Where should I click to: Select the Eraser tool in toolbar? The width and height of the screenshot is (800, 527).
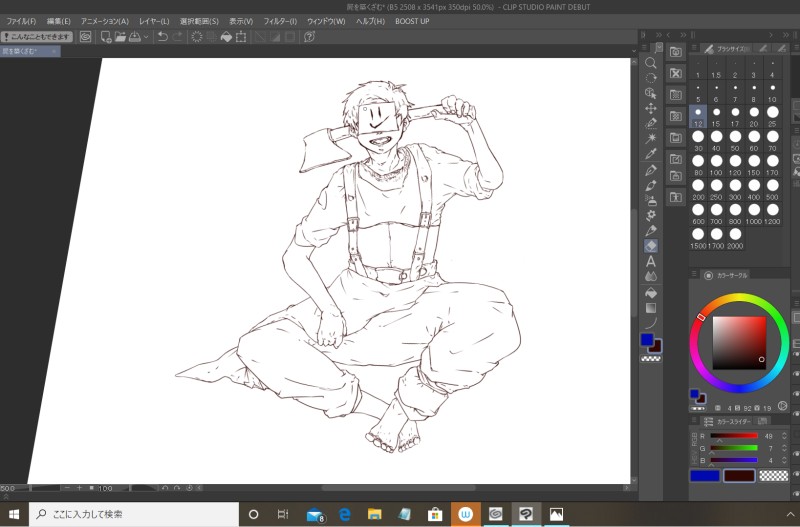coord(651,245)
